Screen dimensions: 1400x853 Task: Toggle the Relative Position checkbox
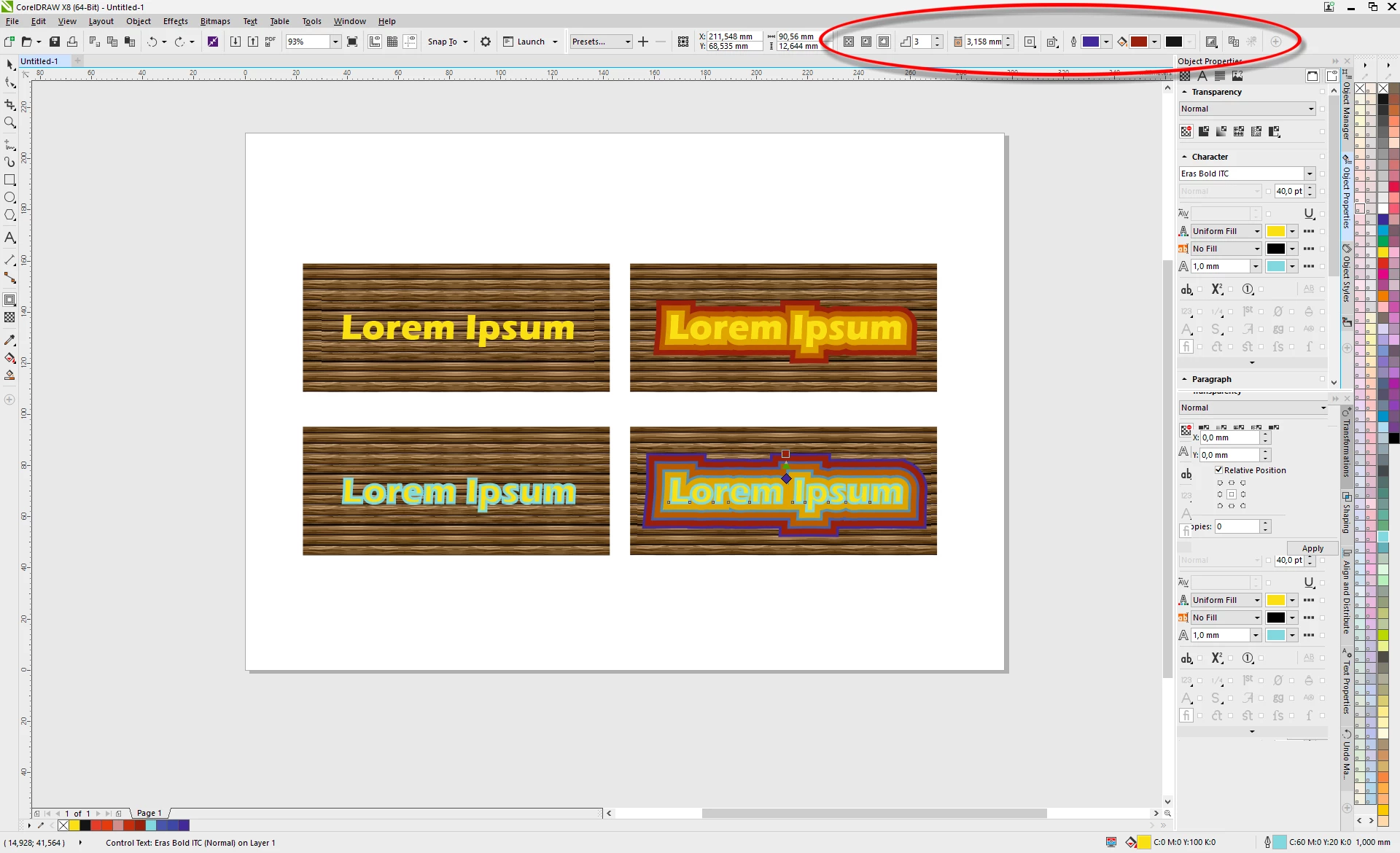1218,470
